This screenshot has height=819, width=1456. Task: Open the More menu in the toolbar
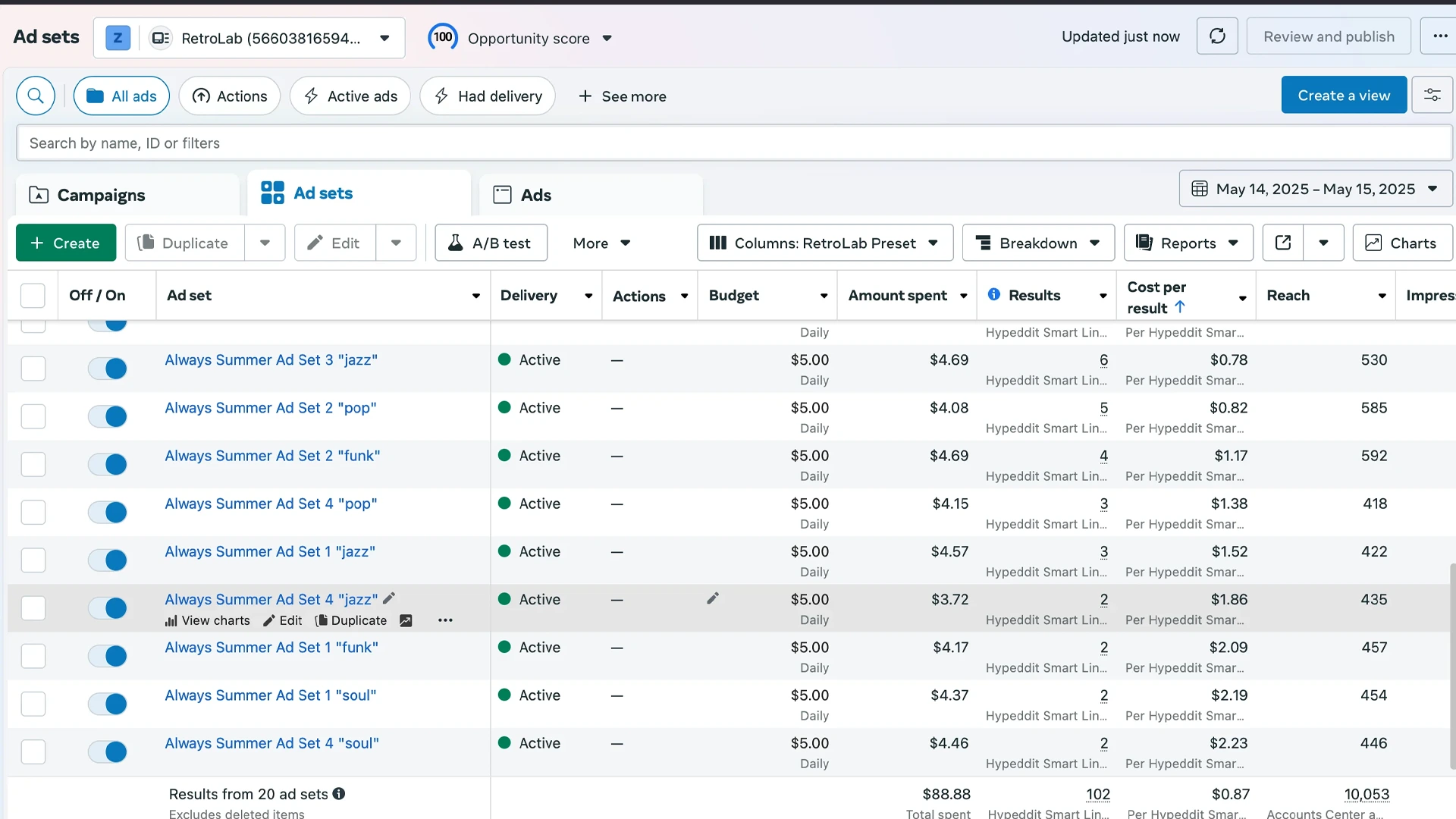click(x=601, y=243)
